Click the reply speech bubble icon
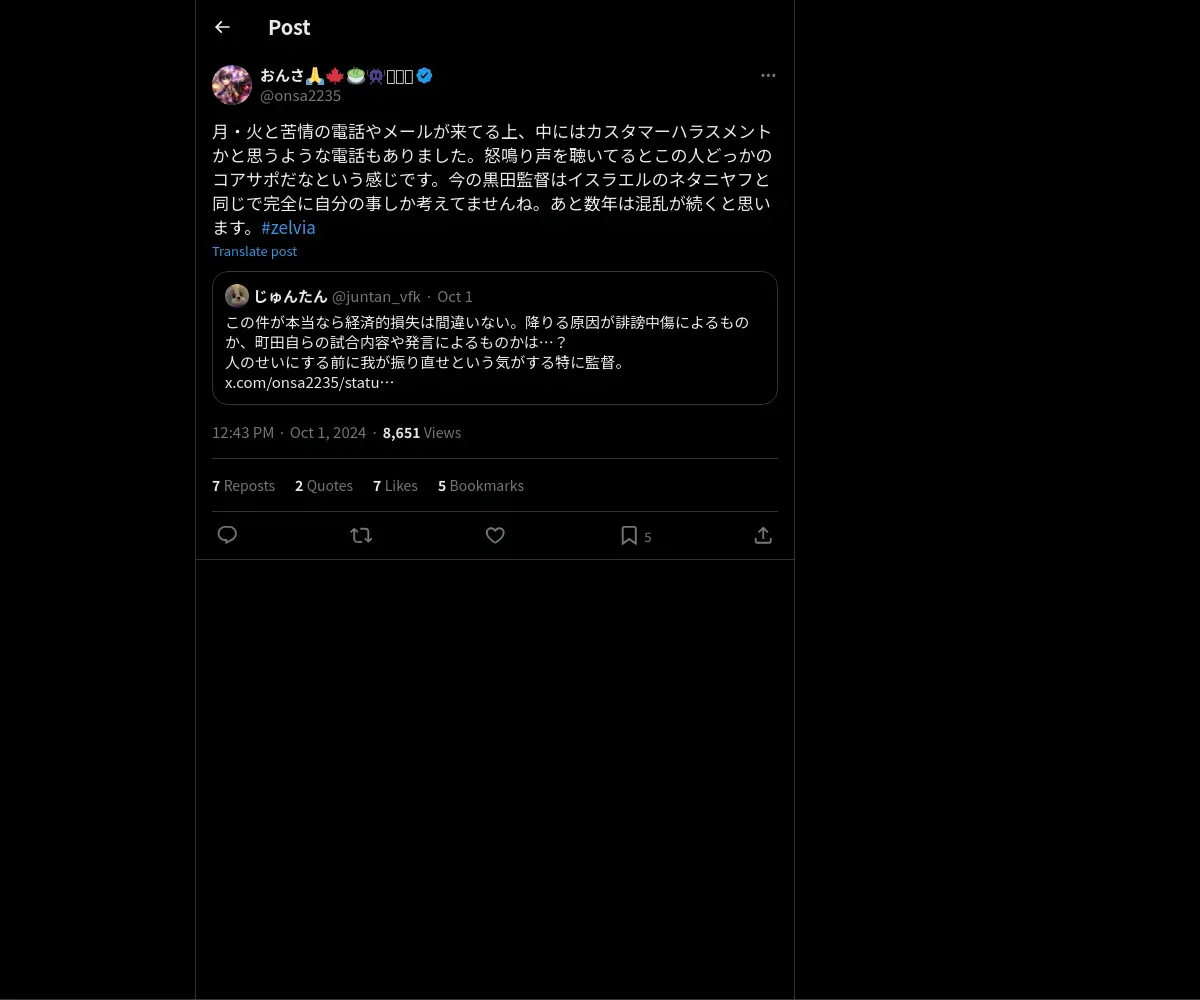1200x1000 pixels. (227, 535)
